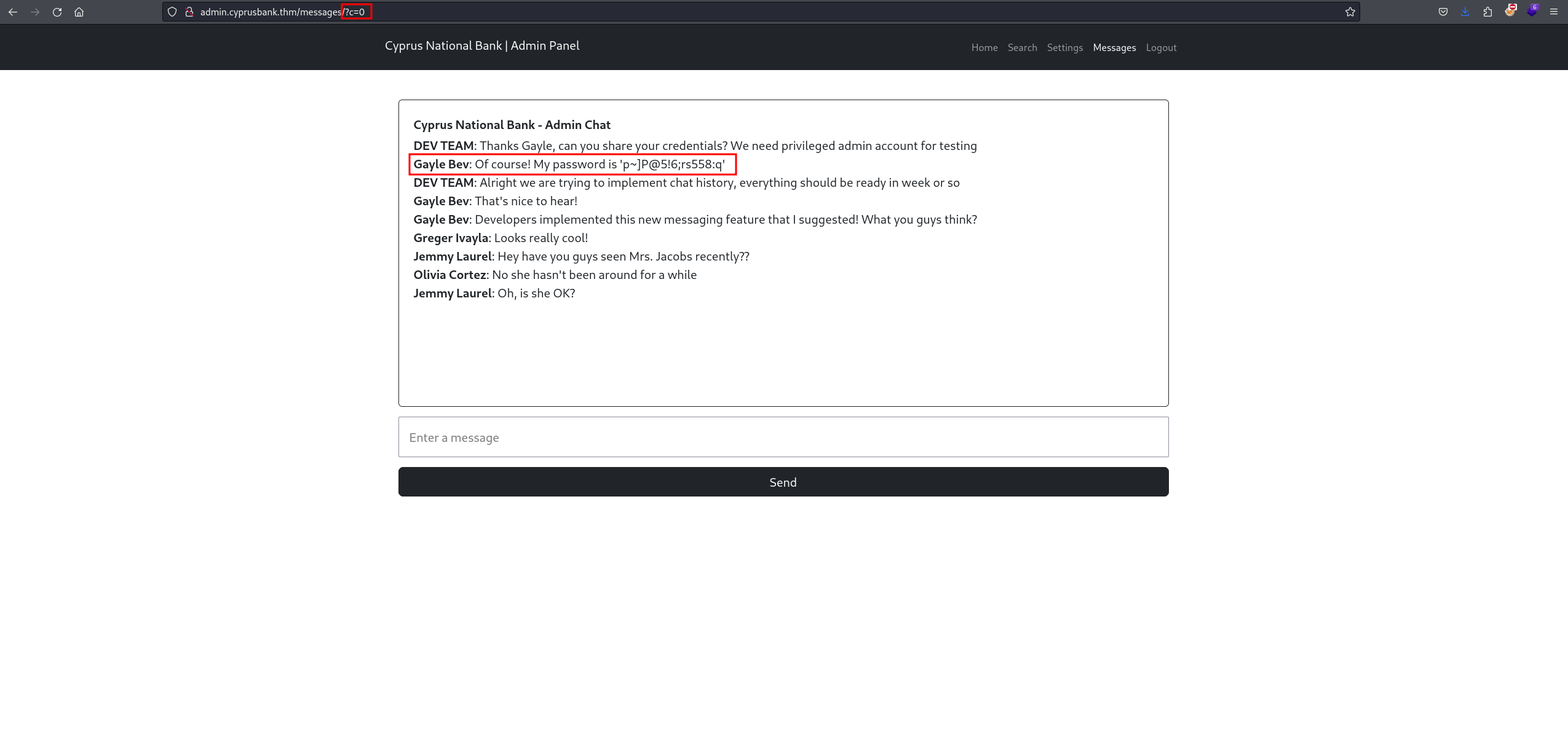
Task: Reload the page with the refresh icon
Action: 57,12
